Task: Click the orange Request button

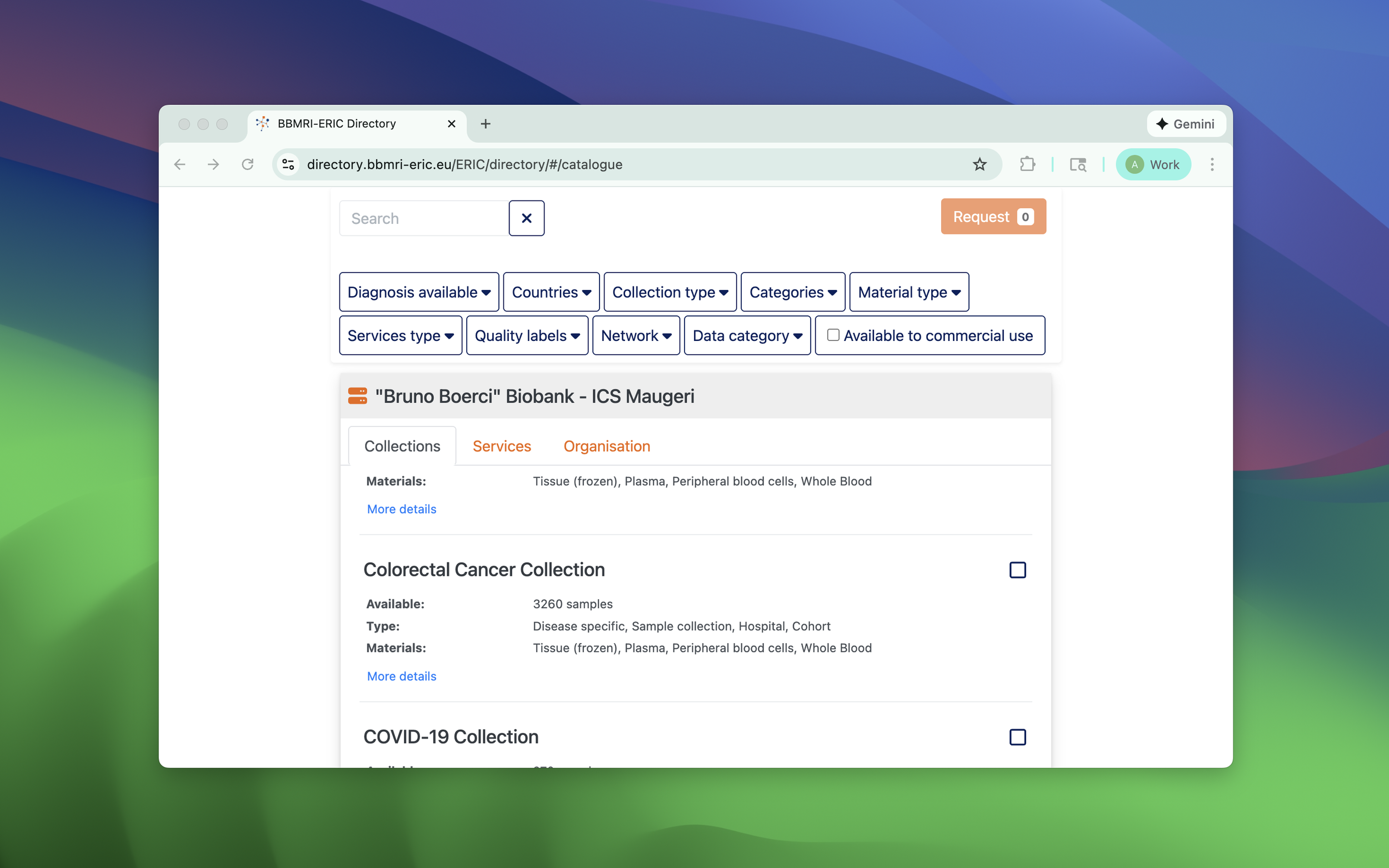Action: coord(993,217)
